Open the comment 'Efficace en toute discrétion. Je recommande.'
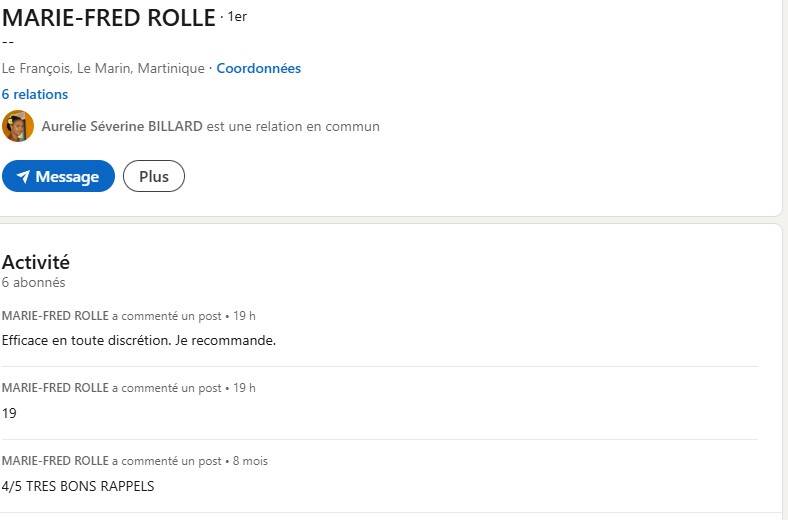 (139, 341)
